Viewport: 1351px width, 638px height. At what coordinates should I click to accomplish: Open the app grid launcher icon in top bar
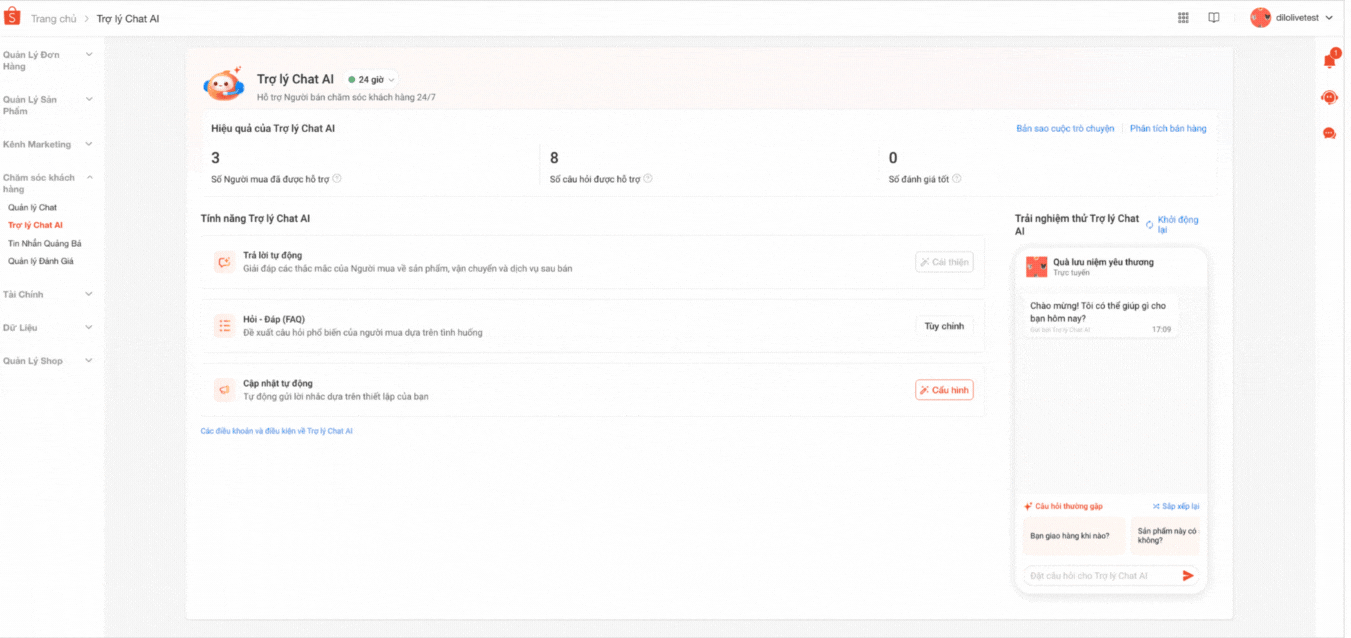pyautogui.click(x=1183, y=17)
